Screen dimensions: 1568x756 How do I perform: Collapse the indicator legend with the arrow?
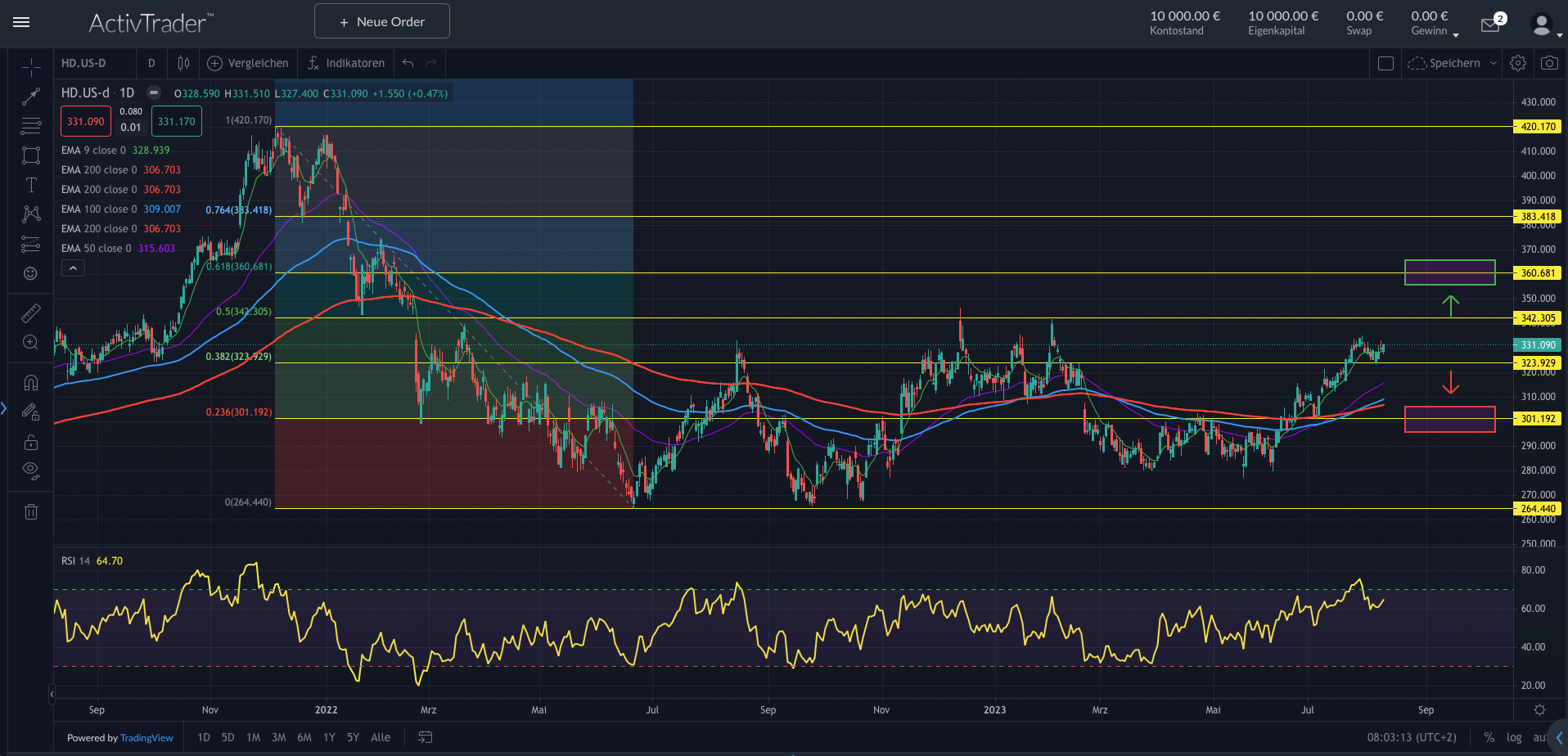click(73, 268)
